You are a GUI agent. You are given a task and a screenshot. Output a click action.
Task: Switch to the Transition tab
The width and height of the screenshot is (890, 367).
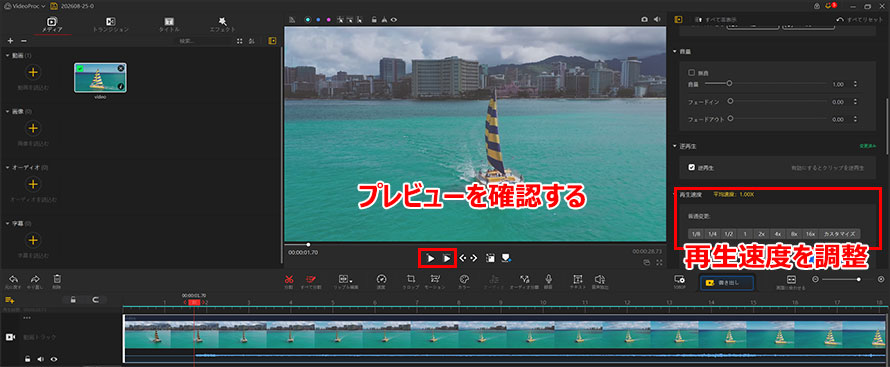(x=111, y=24)
